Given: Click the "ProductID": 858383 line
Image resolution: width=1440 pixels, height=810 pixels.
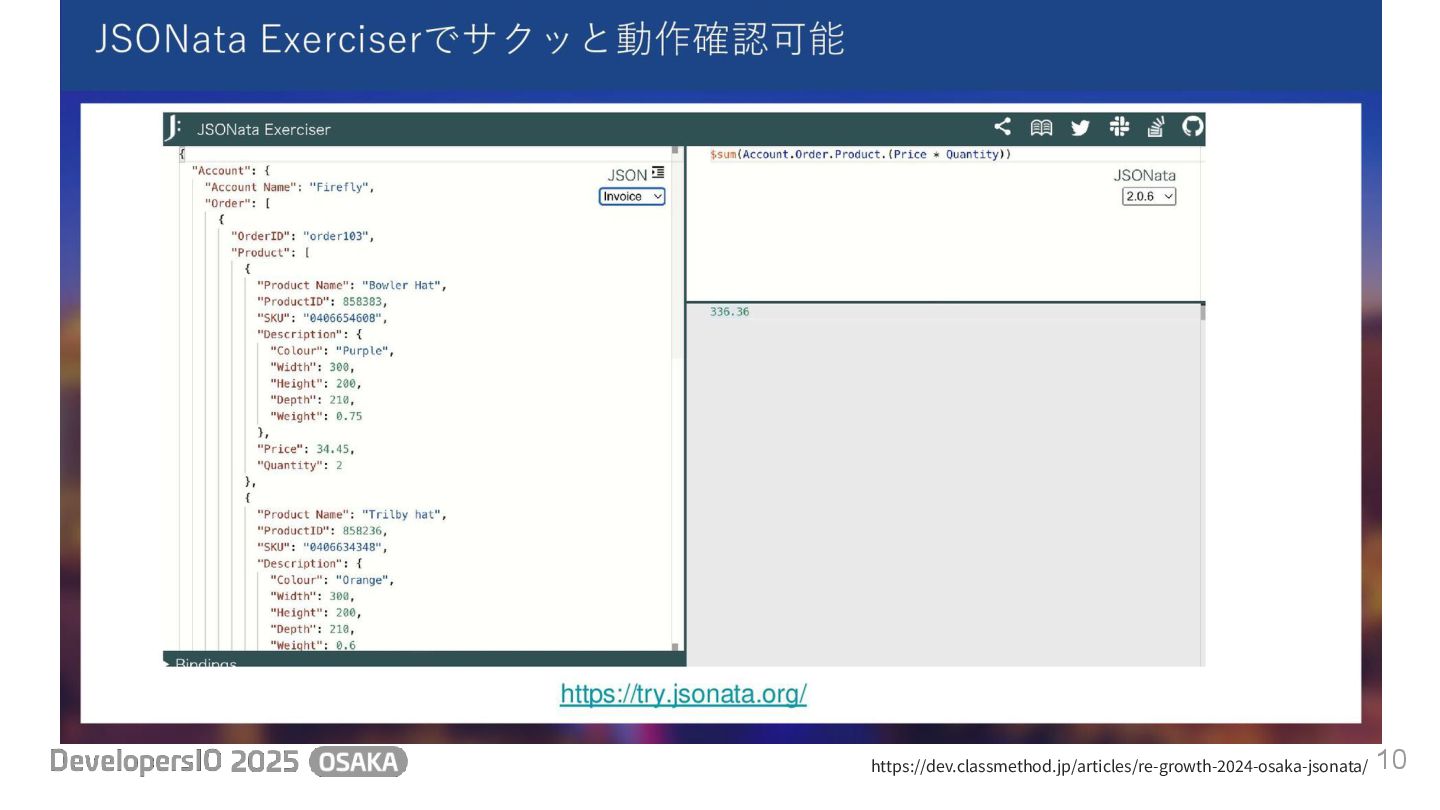Looking at the screenshot, I should click(x=322, y=301).
